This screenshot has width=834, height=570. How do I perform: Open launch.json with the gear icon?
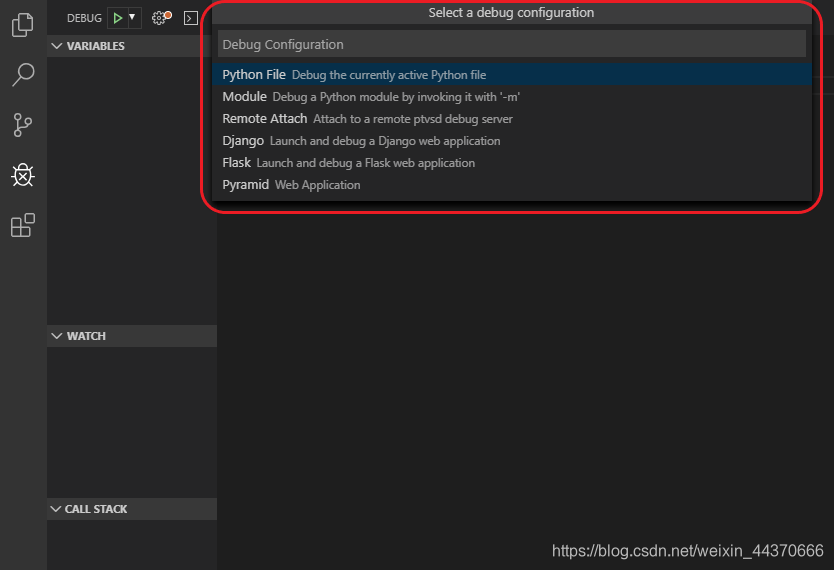[161, 18]
